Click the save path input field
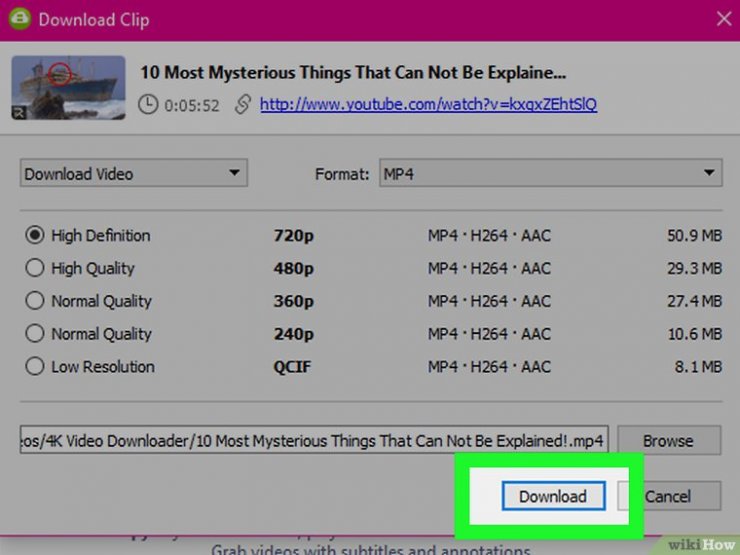Screen dimensions: 740x555 (x=314, y=440)
